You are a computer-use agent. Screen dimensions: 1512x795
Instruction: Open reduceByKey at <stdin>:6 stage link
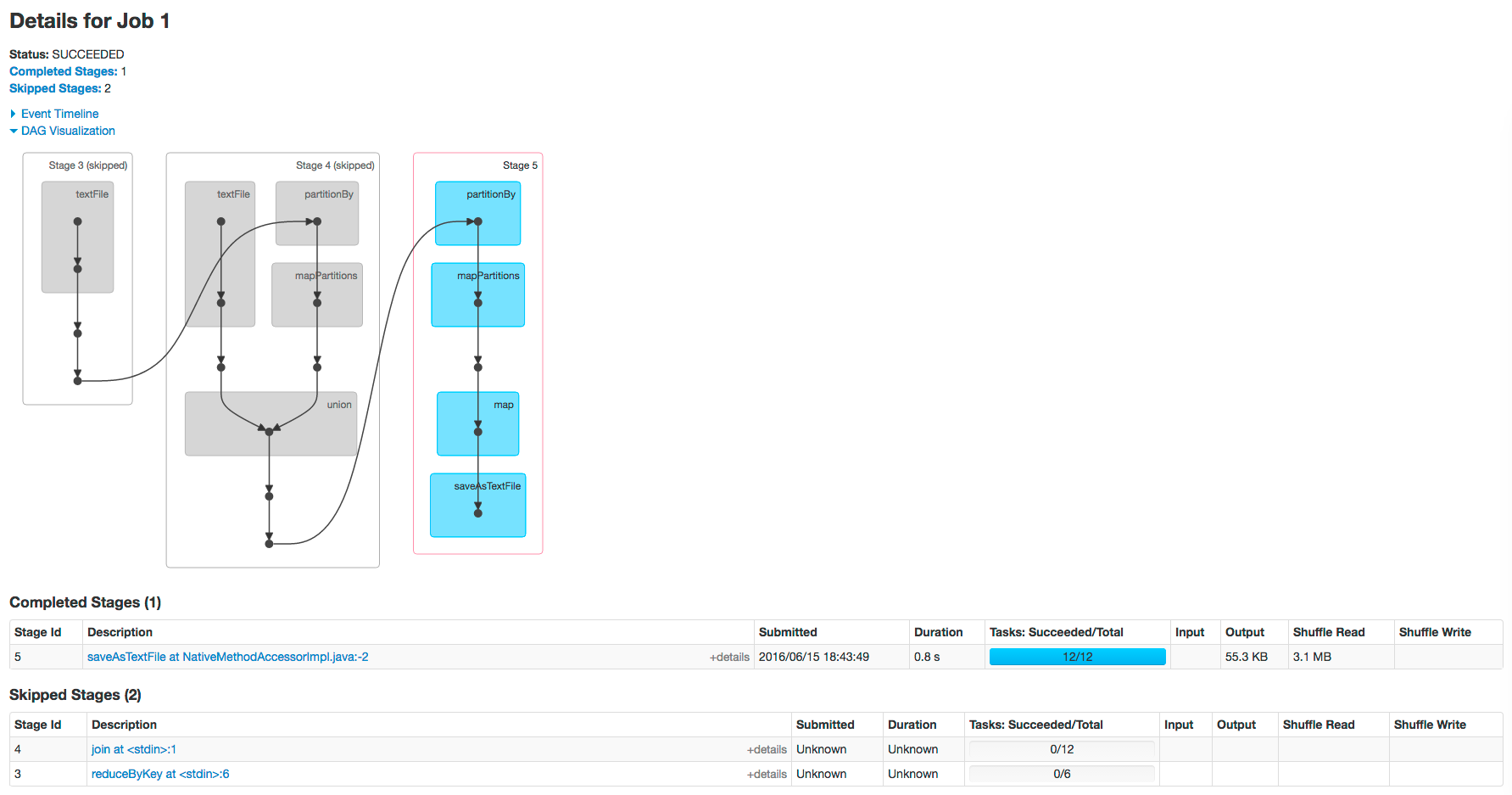click(x=160, y=774)
